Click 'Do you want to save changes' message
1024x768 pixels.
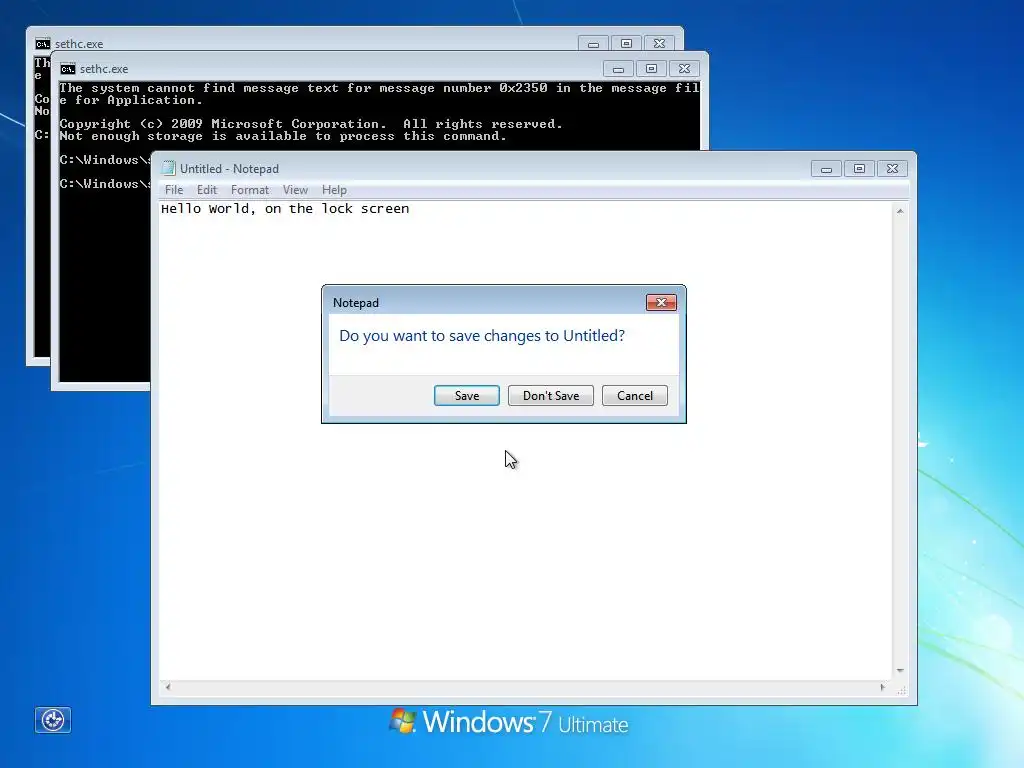tap(482, 336)
